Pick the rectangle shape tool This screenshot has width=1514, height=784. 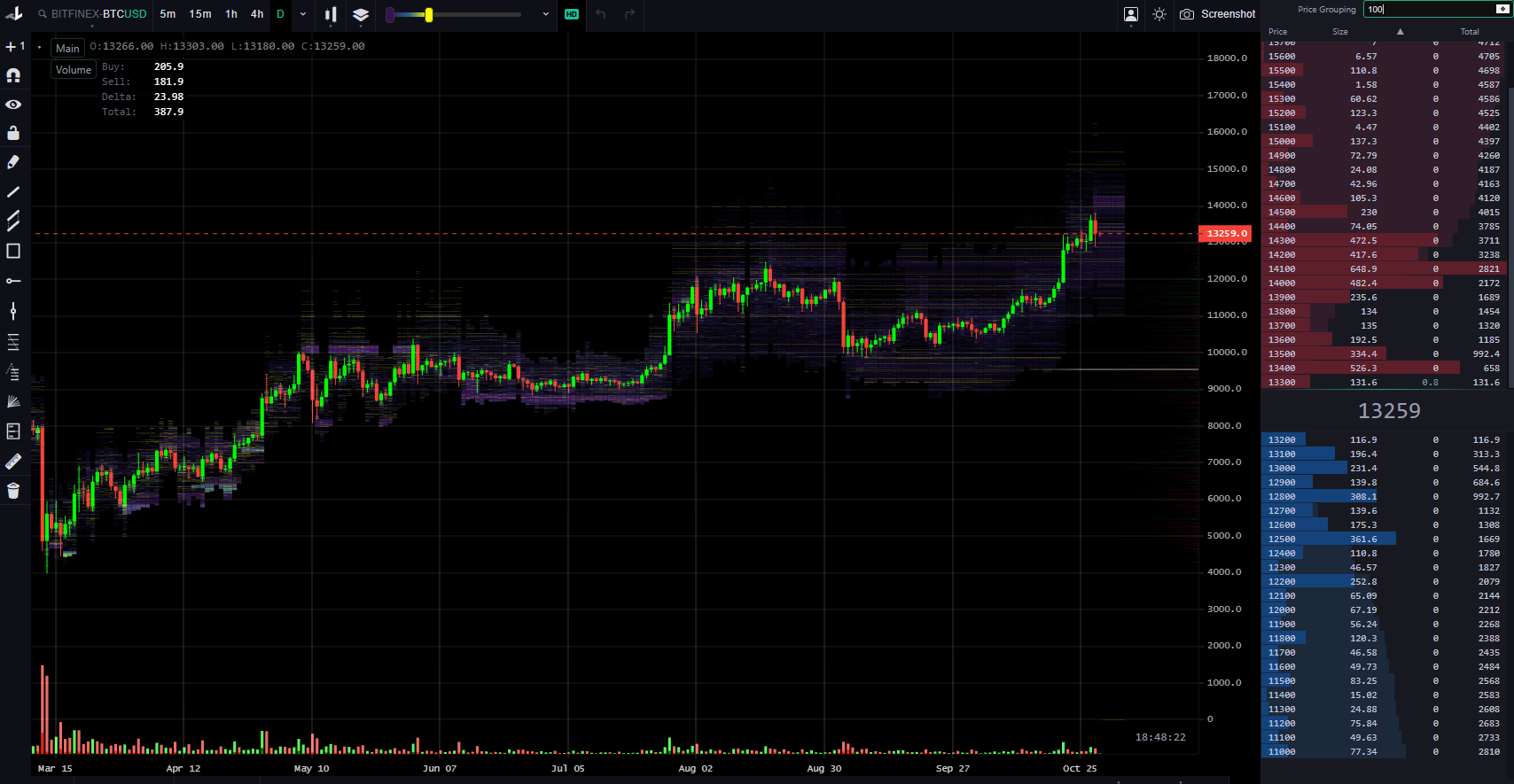pyautogui.click(x=13, y=252)
